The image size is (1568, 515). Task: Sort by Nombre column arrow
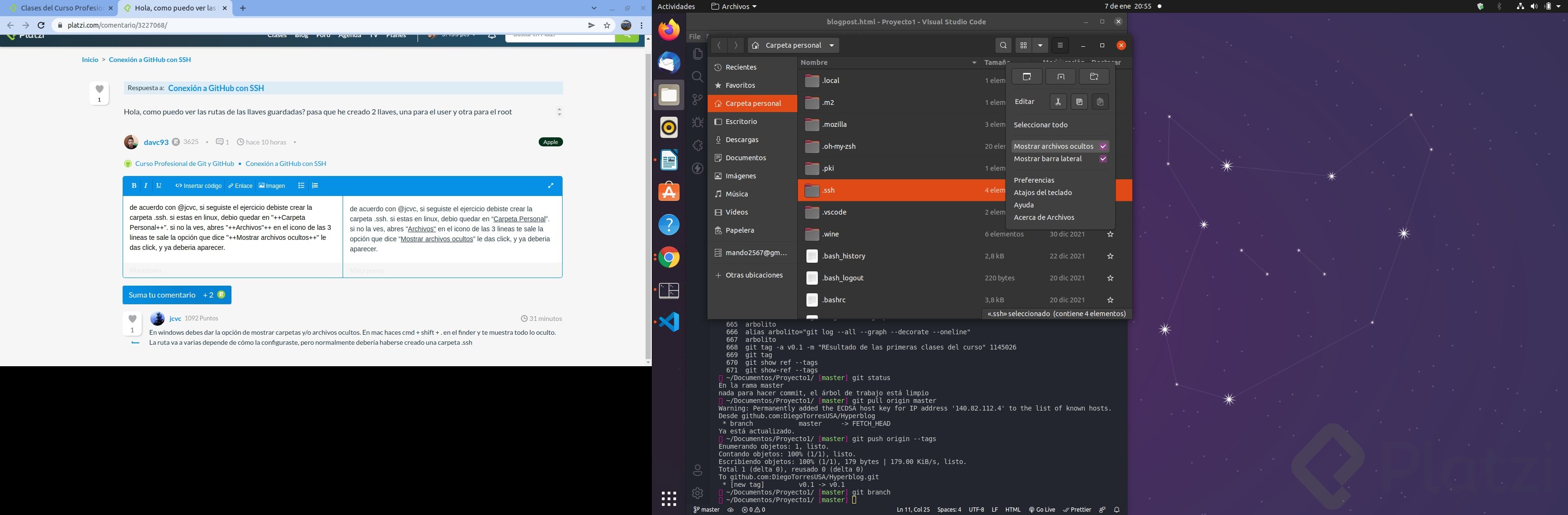coord(974,62)
